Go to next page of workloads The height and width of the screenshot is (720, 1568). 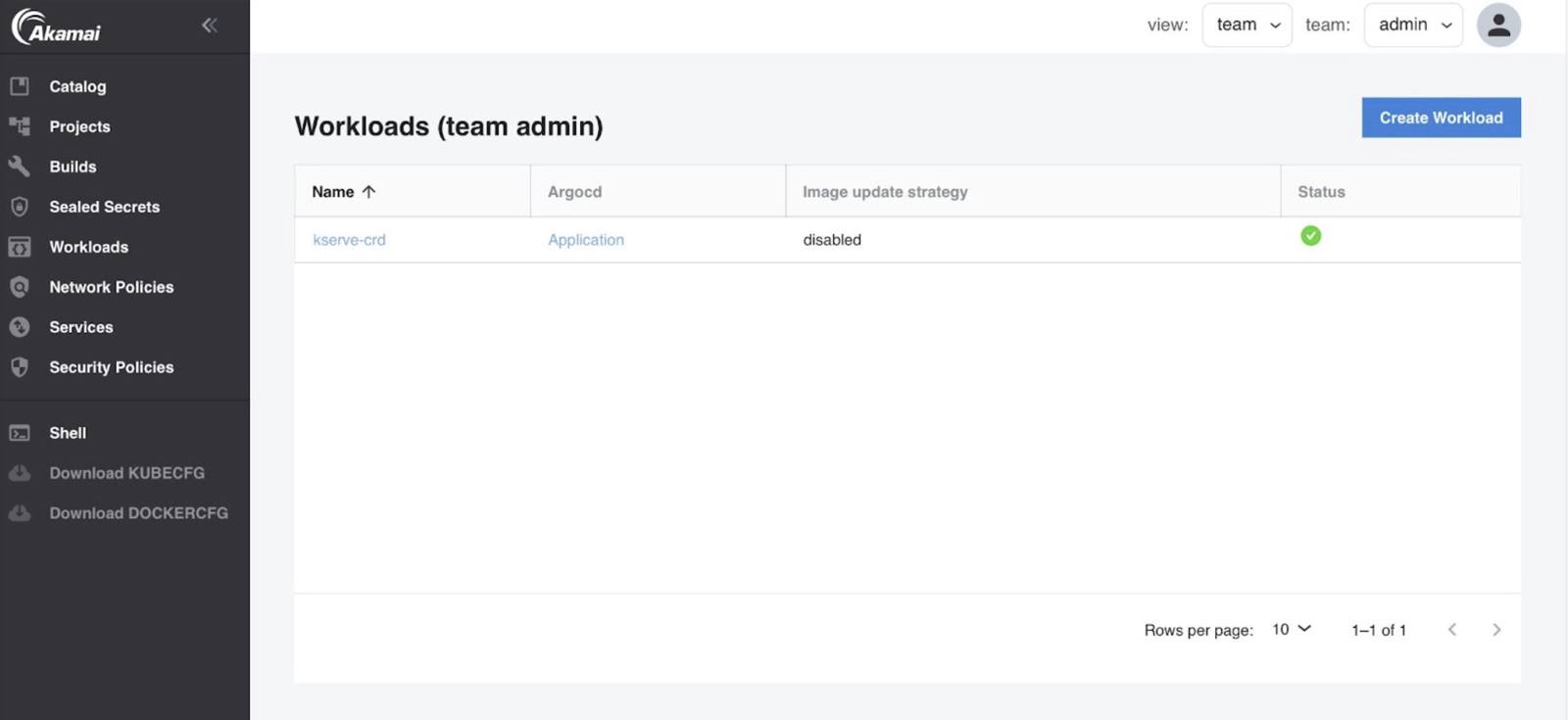tap(1495, 630)
